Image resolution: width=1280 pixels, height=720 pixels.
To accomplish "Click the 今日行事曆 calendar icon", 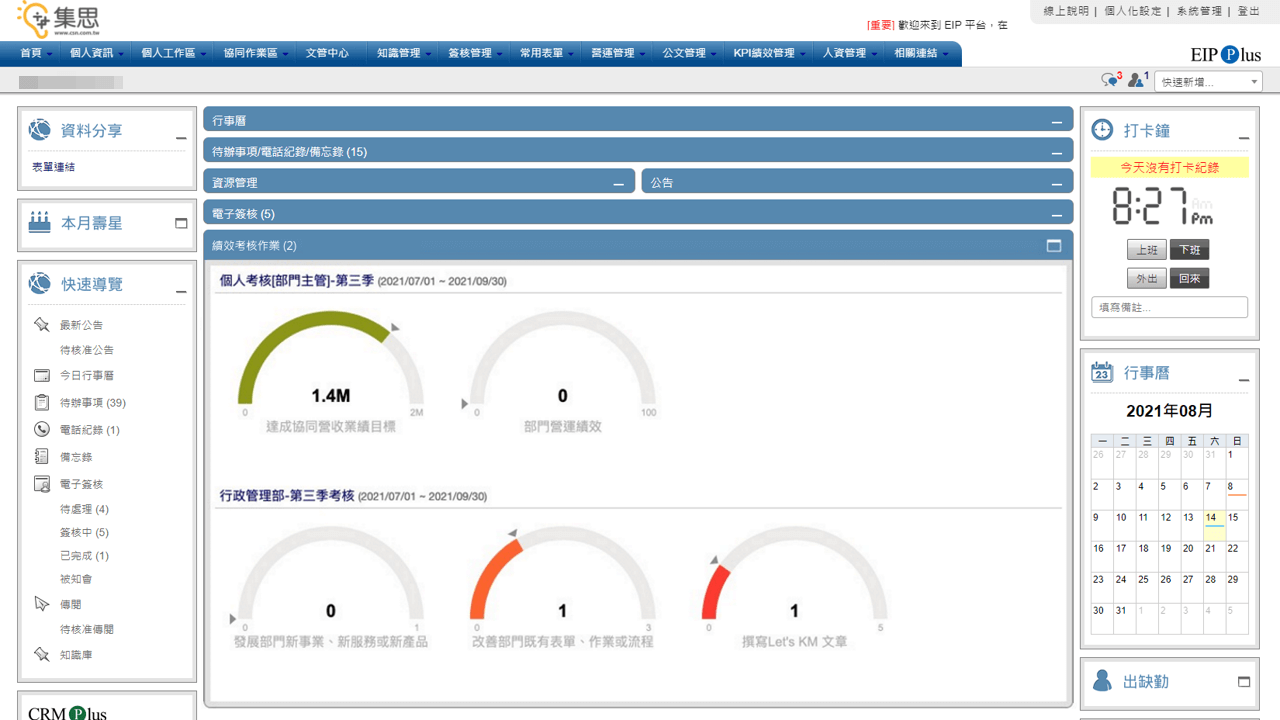I will click(x=41, y=376).
